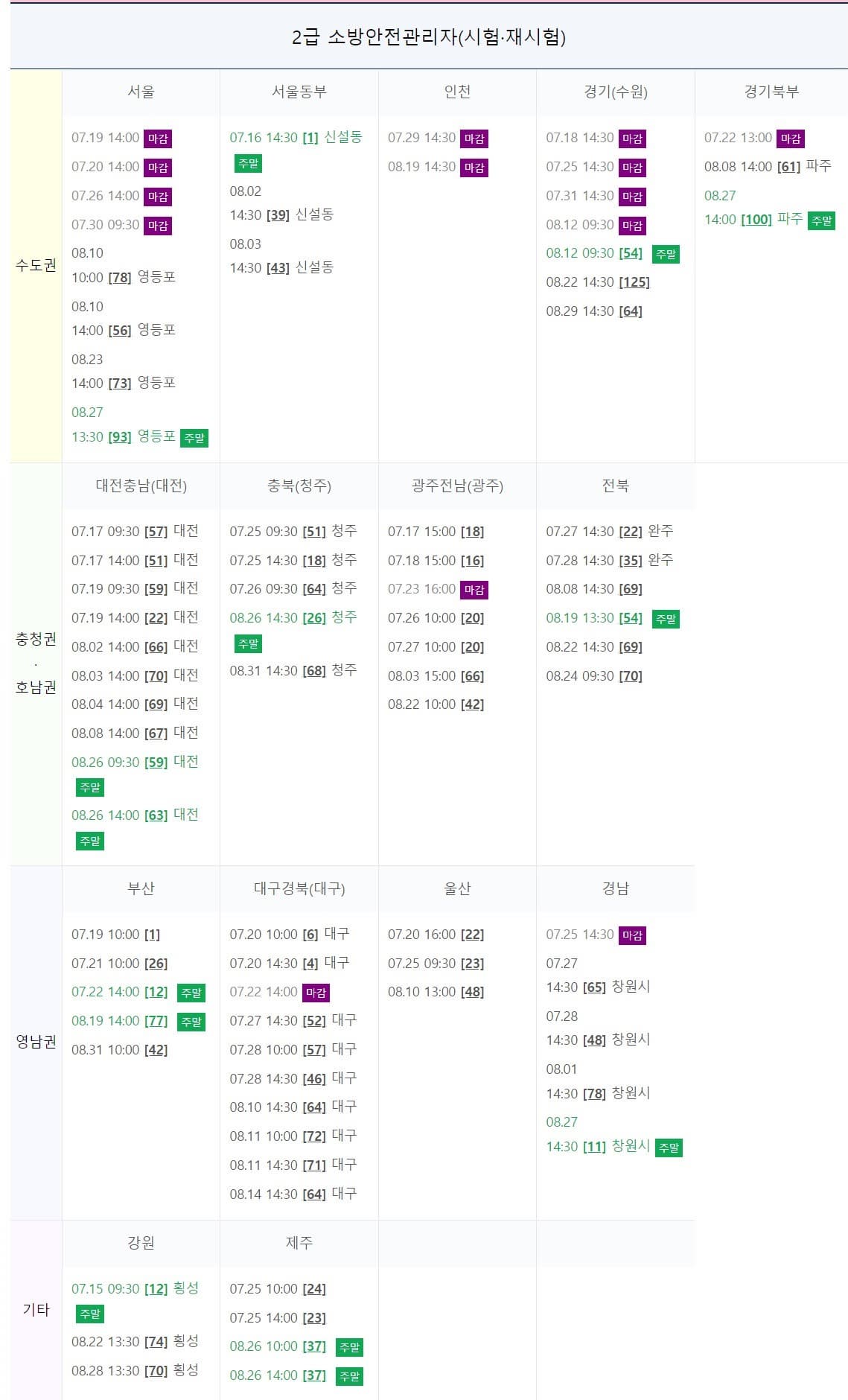Screen dimensions: 848x1400
Task: Click the 주말 badge beside 08.19 14:00 부산
Action: click(x=191, y=1022)
